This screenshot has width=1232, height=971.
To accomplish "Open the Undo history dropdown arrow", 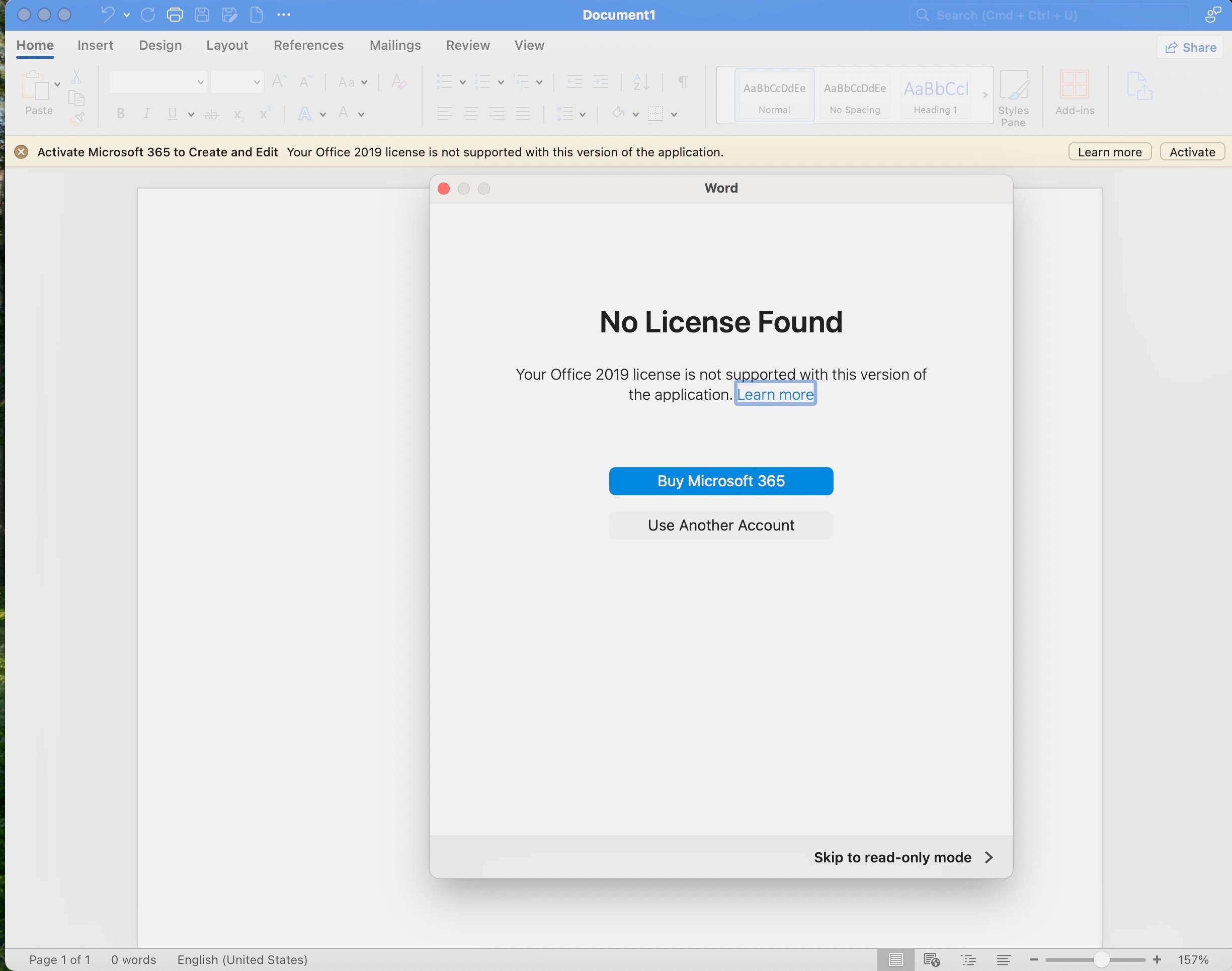I will [x=126, y=15].
